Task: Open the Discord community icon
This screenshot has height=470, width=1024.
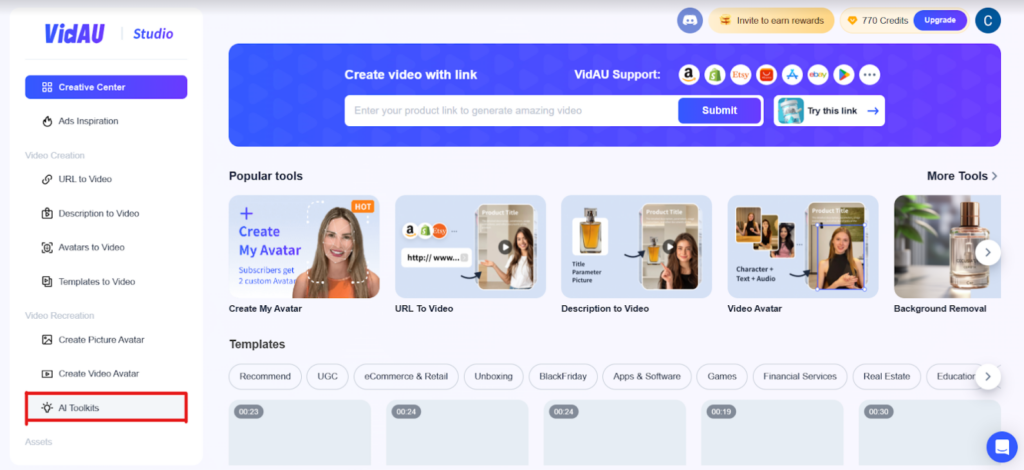Action: coord(690,20)
